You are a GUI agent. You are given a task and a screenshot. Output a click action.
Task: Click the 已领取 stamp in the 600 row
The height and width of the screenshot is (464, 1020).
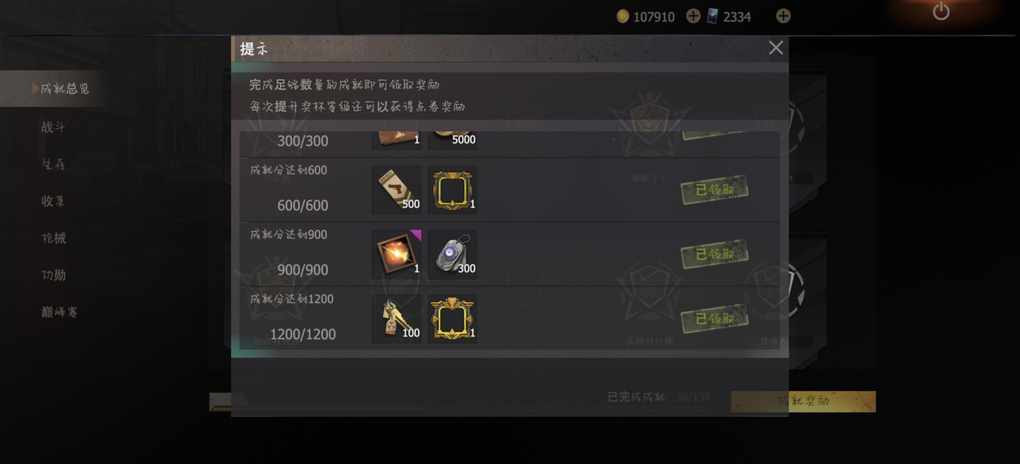(714, 190)
